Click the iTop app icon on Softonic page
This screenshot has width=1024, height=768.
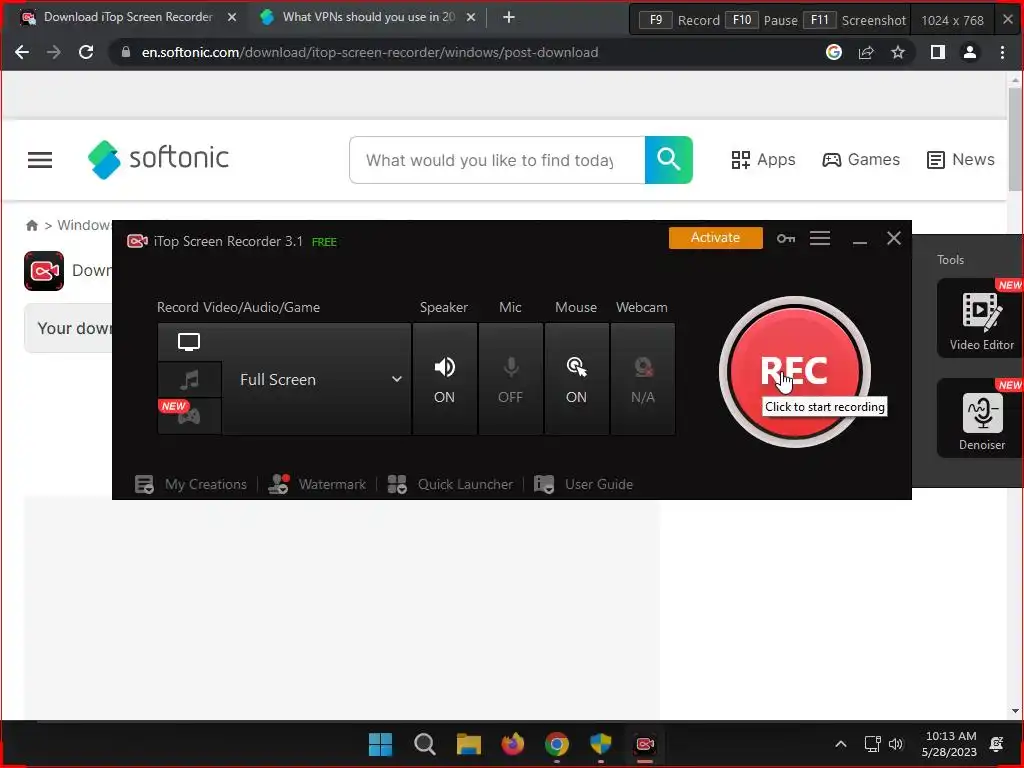coord(44,270)
